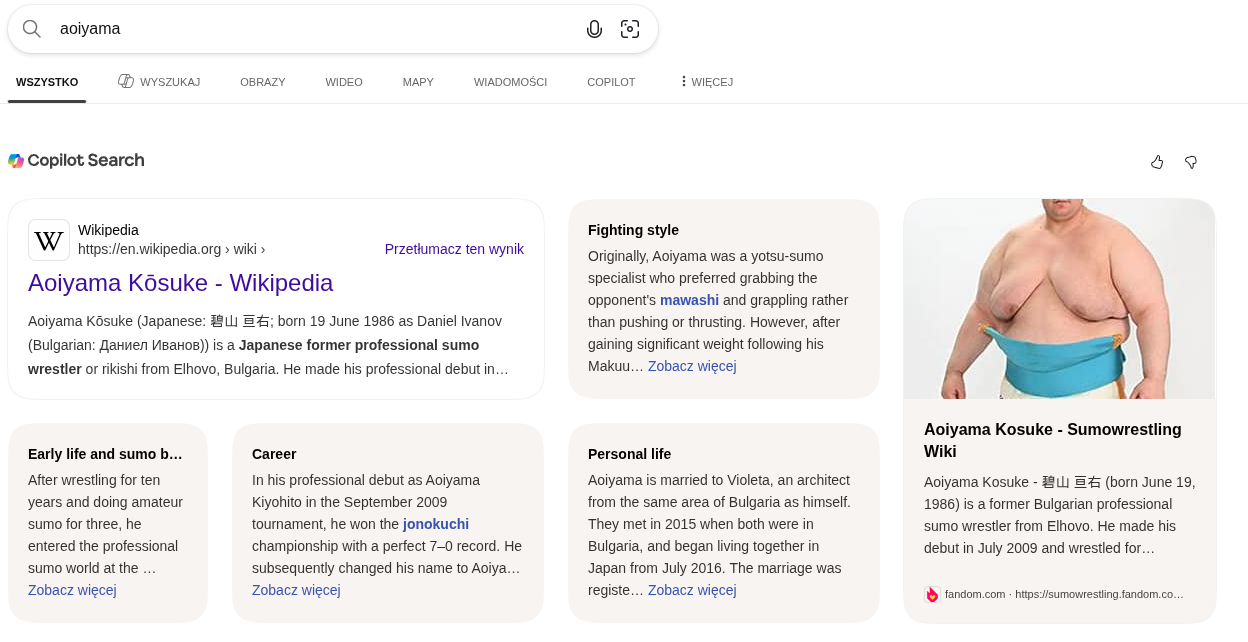Expand Career card with Zobacz więcej

coord(296,590)
